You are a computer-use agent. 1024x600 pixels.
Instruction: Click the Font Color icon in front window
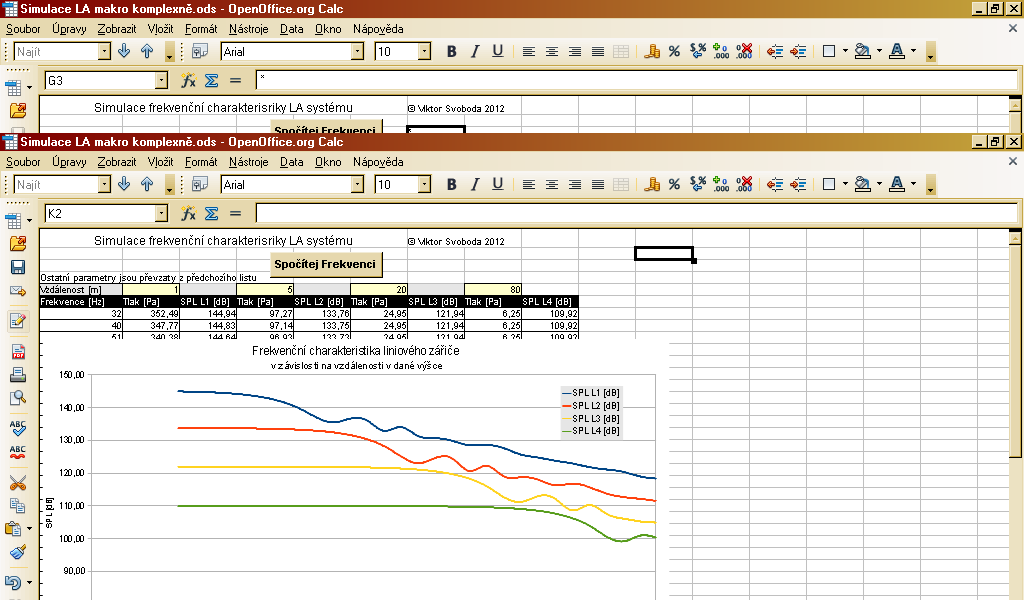click(x=896, y=184)
